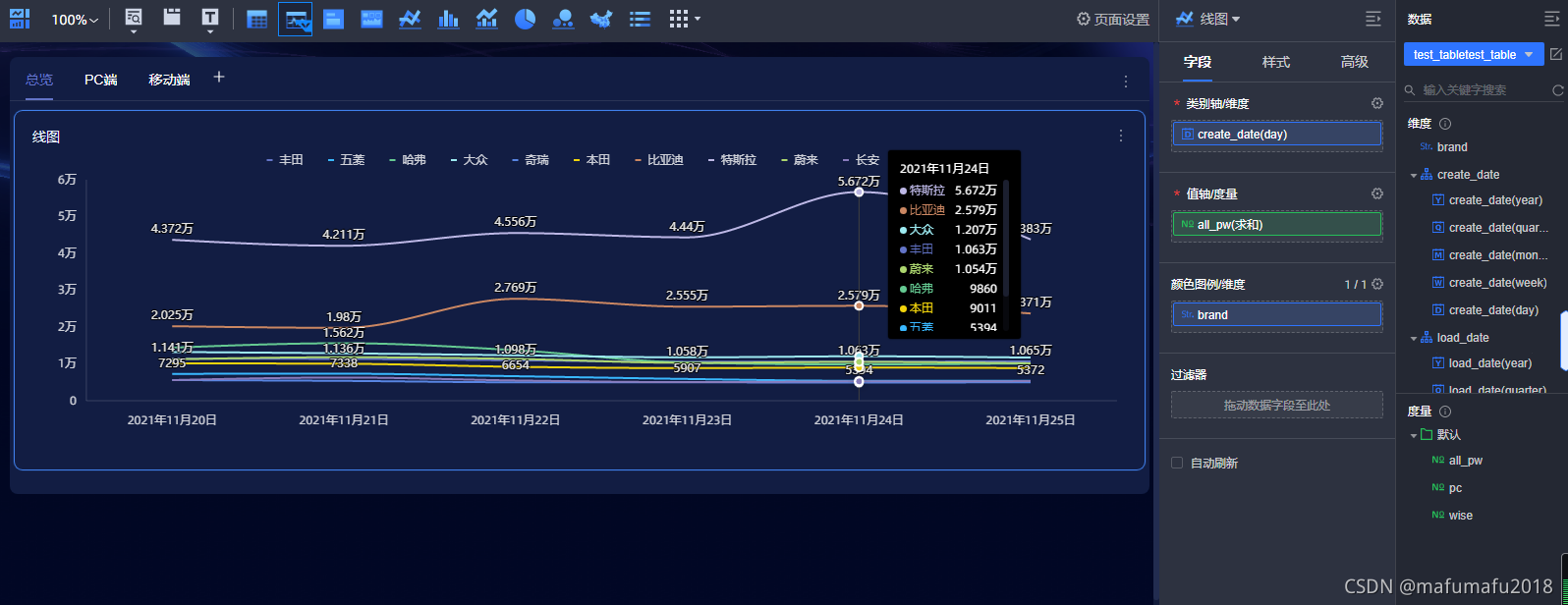Viewport: 1568px width, 605px height.
Task: Enable the 自动刷新 checkbox
Action: [1177, 463]
